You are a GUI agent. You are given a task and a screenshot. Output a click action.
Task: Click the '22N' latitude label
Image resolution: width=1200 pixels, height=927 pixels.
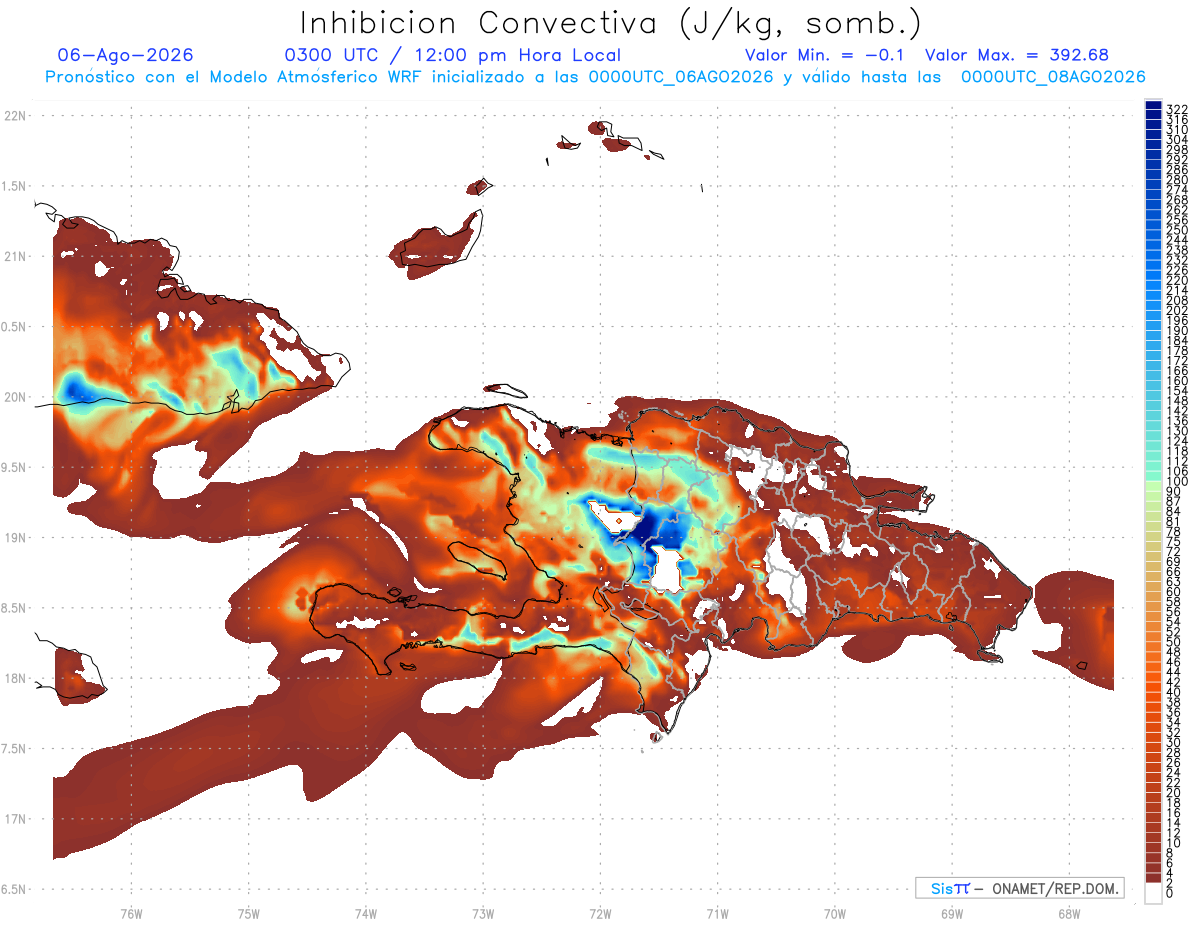(x=15, y=115)
